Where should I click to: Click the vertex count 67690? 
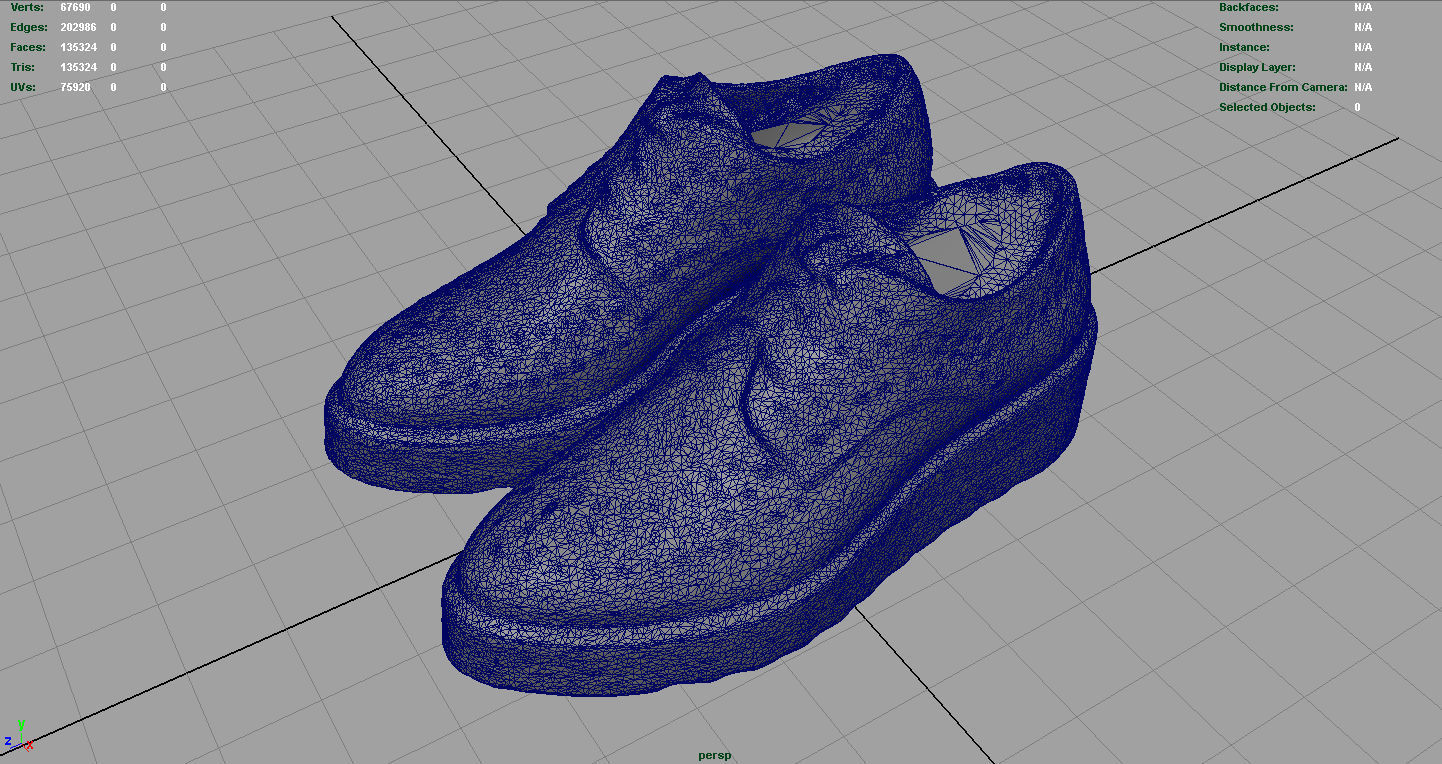click(76, 7)
